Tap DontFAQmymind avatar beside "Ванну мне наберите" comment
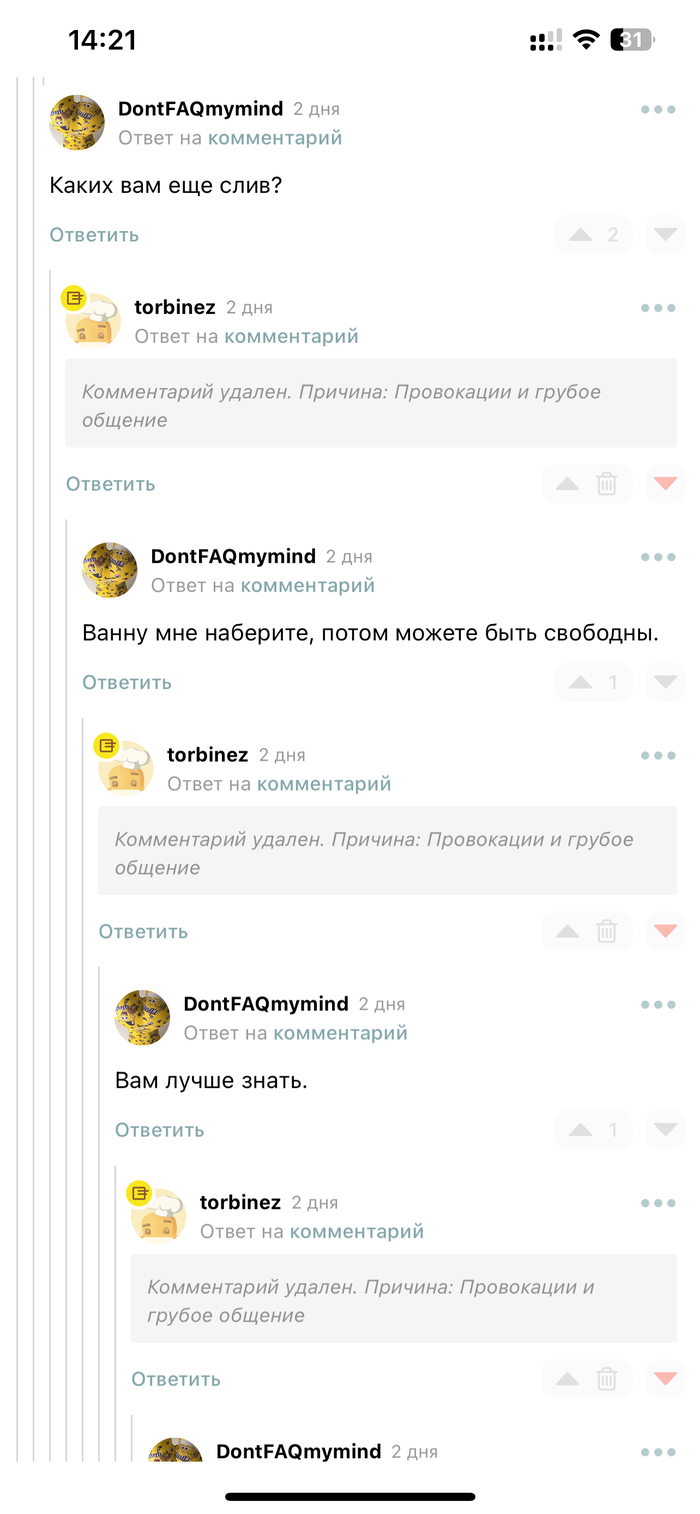Screen dimensions: 700x1514 (110, 570)
